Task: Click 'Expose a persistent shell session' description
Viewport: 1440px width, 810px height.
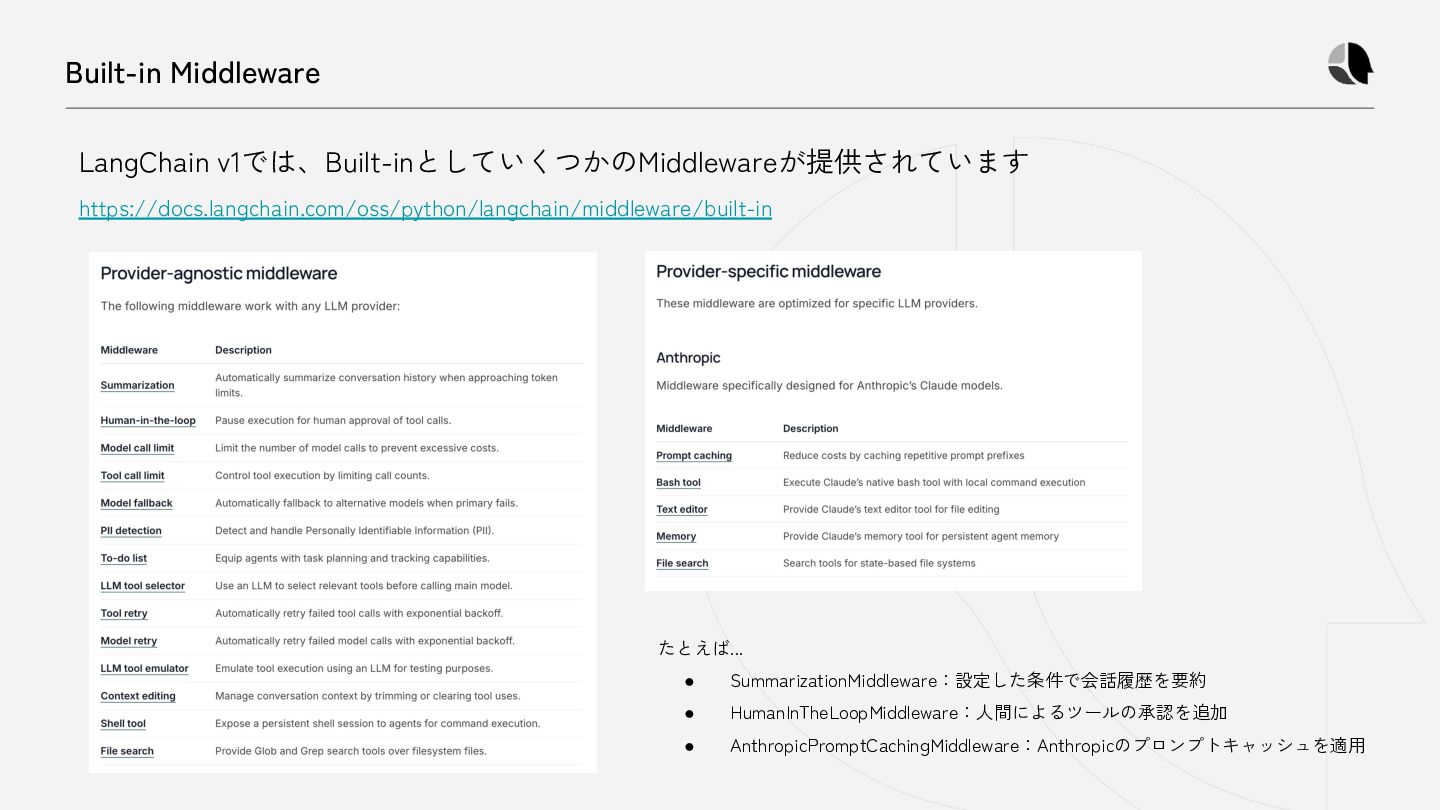Action: pyautogui.click(x=378, y=723)
